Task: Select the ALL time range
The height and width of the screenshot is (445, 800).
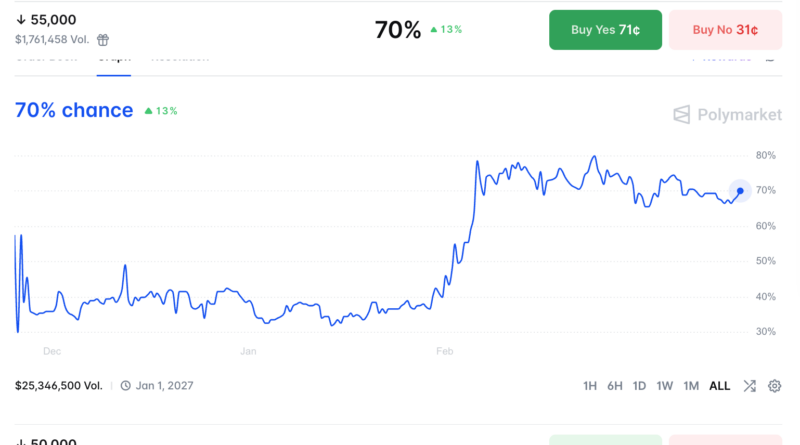Action: [x=720, y=386]
